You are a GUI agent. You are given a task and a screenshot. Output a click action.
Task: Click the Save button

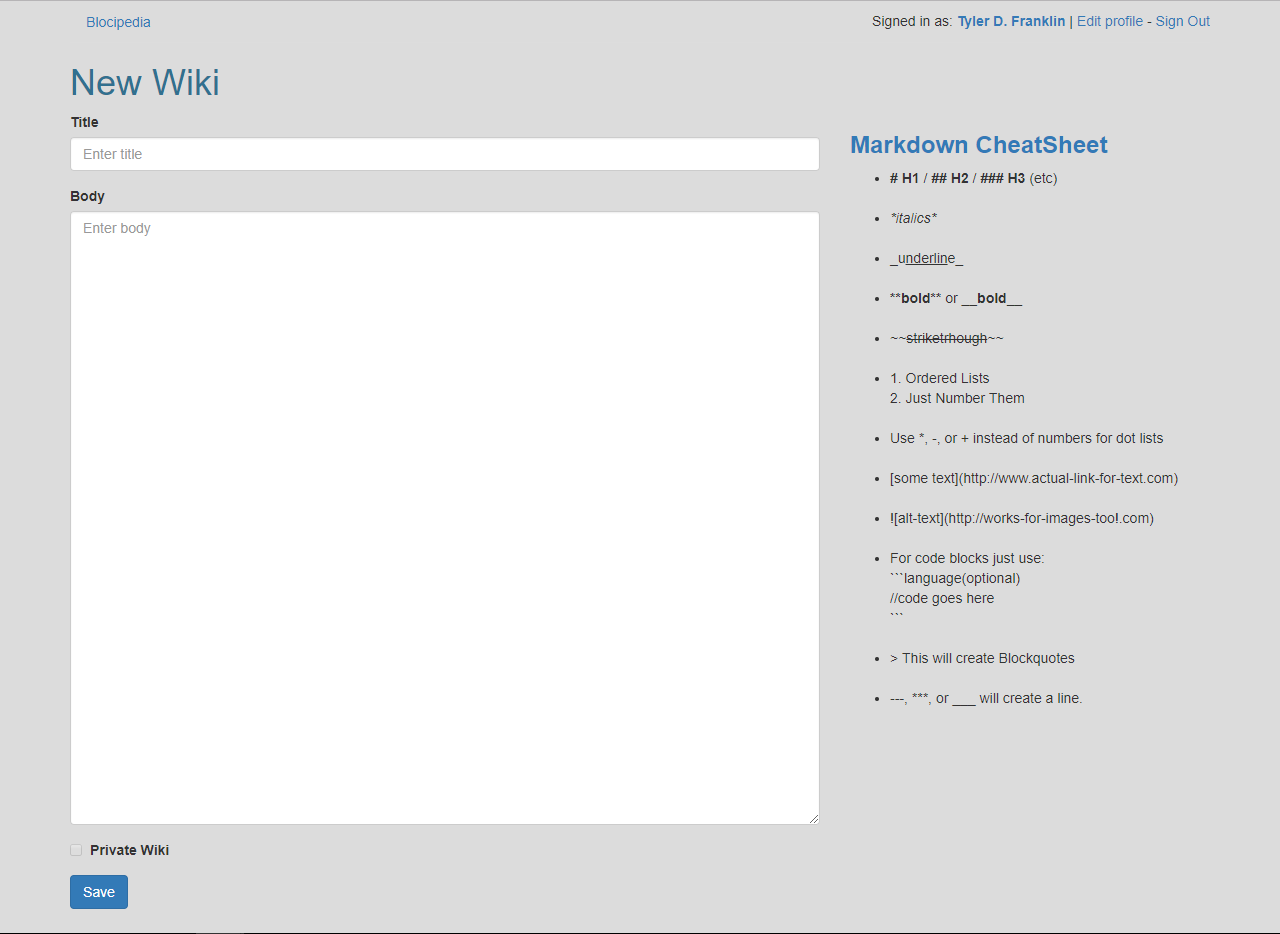(99, 892)
